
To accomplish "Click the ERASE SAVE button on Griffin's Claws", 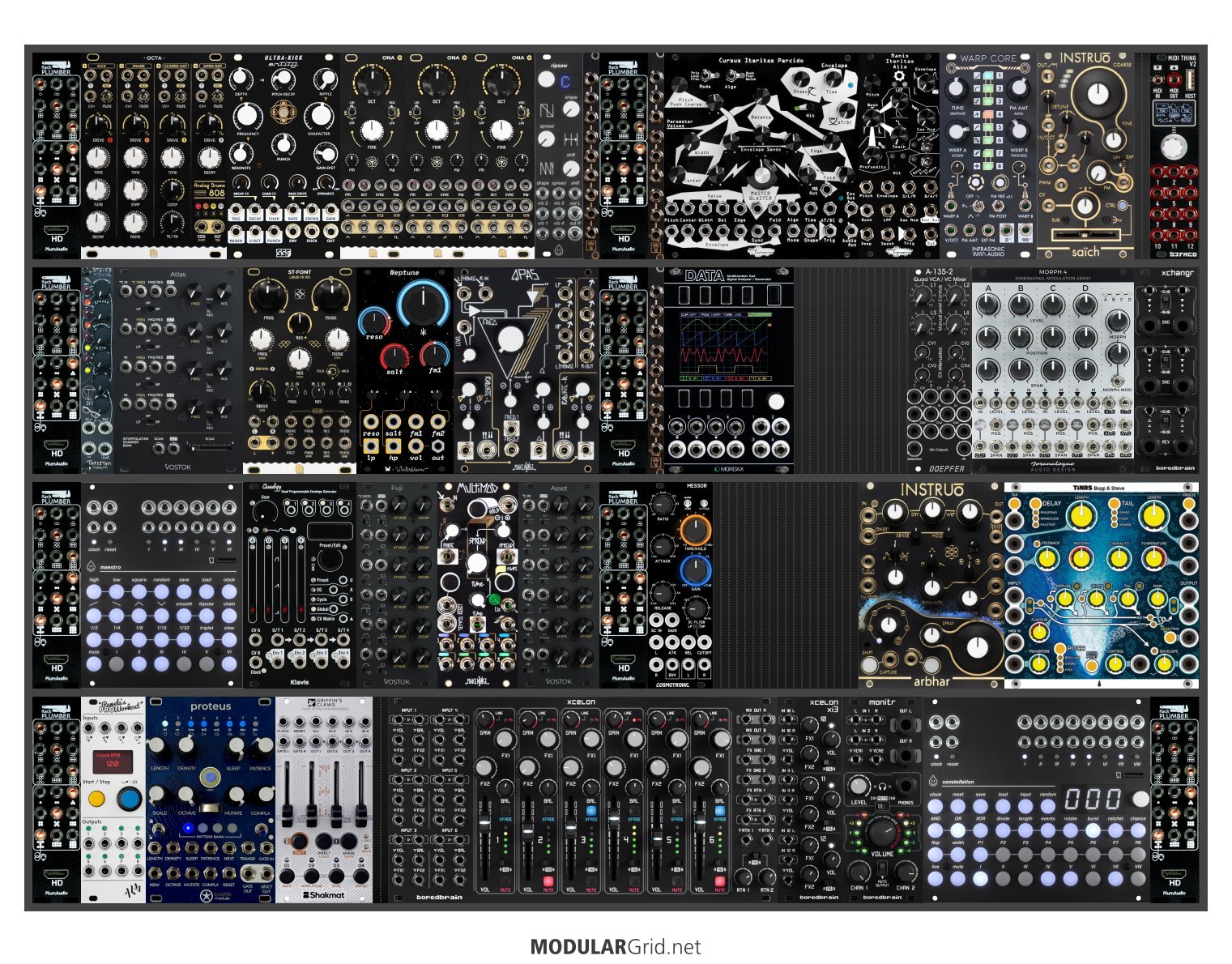I will click(x=349, y=842).
